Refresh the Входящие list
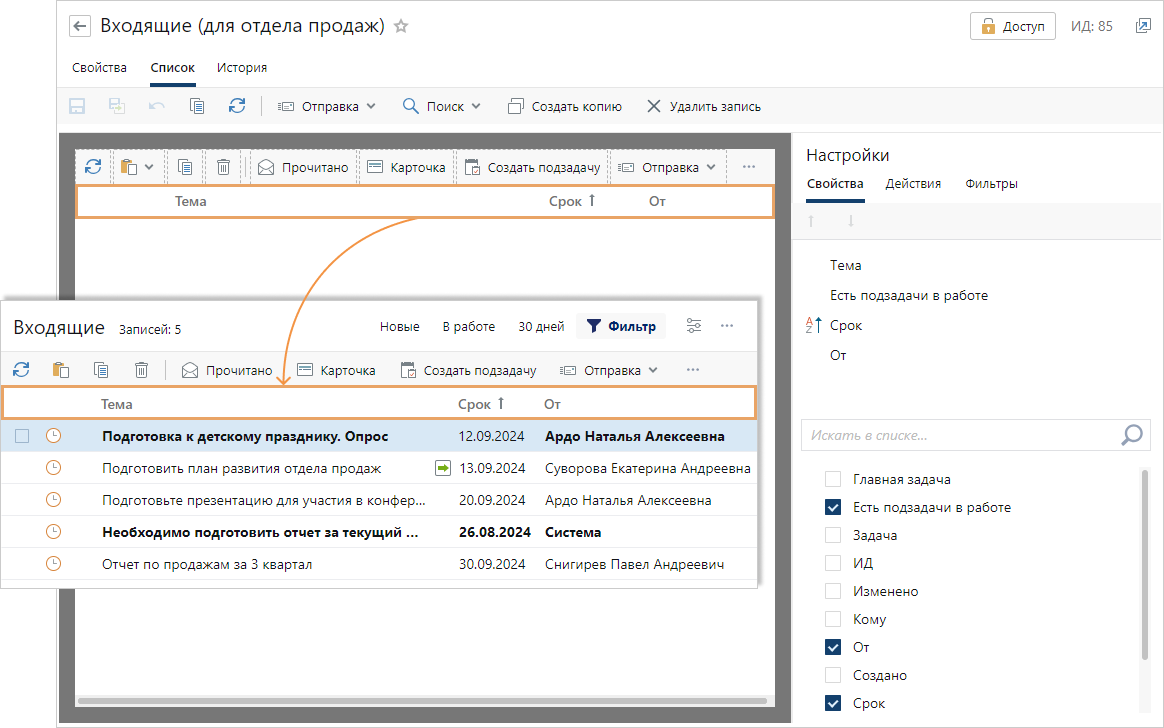1164x728 pixels. [x=22, y=370]
